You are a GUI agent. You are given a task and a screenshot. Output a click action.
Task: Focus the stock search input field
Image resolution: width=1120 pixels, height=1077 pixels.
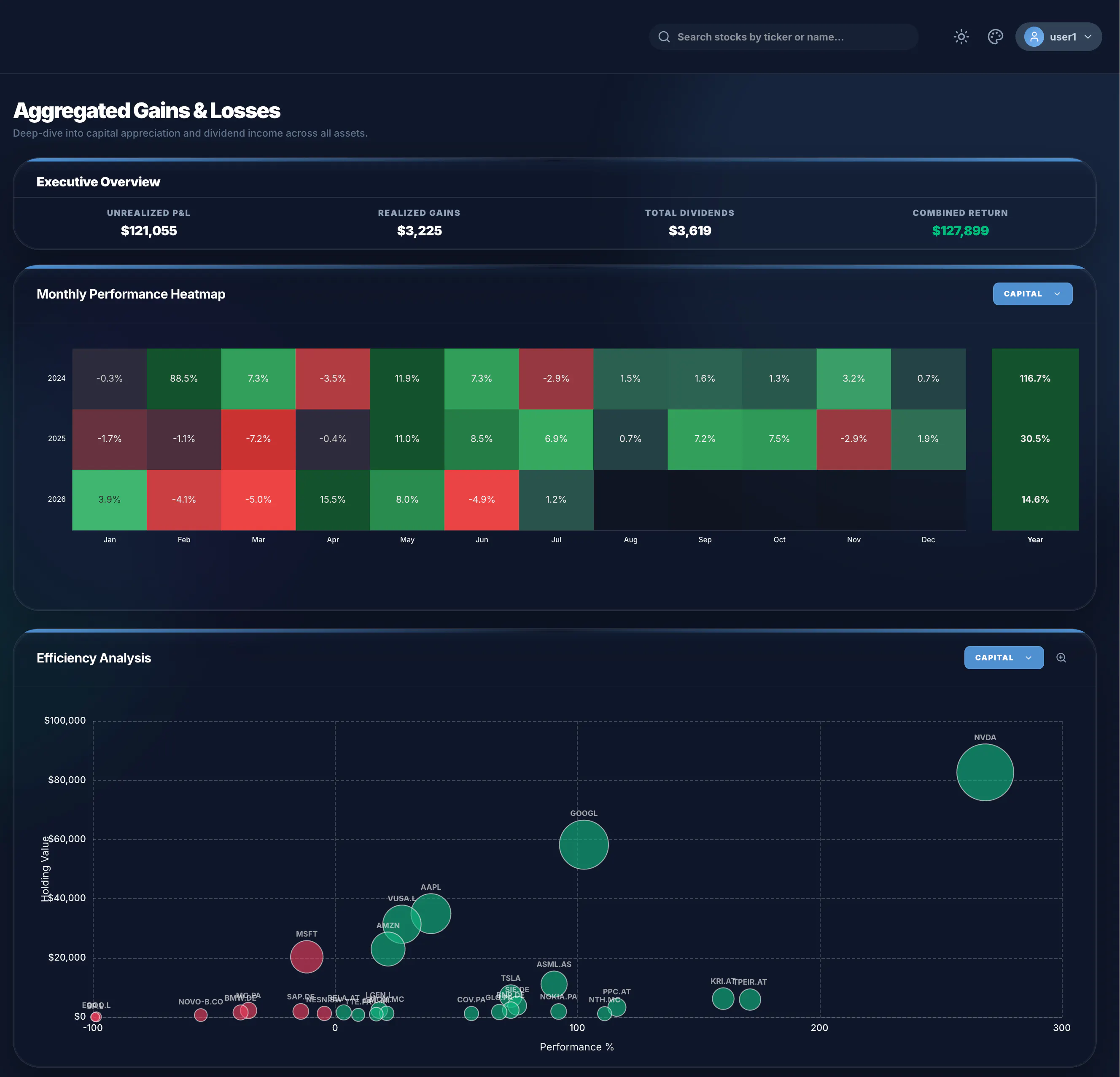coord(783,37)
